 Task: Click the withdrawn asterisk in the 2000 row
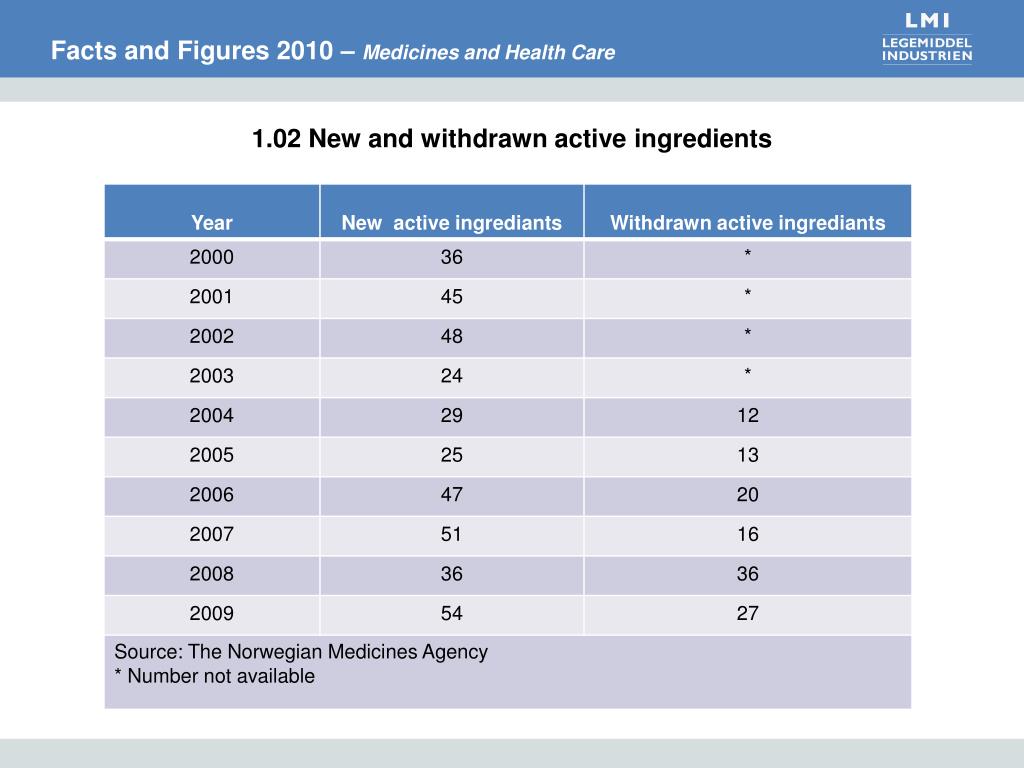748,253
